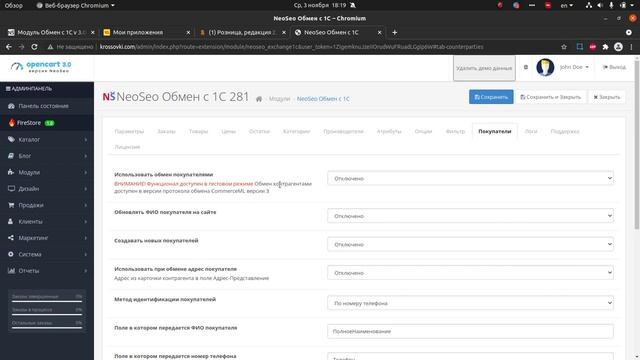This screenshot has height=360, width=640.
Task: Click the Закрыть button
Action: (x=607, y=97)
